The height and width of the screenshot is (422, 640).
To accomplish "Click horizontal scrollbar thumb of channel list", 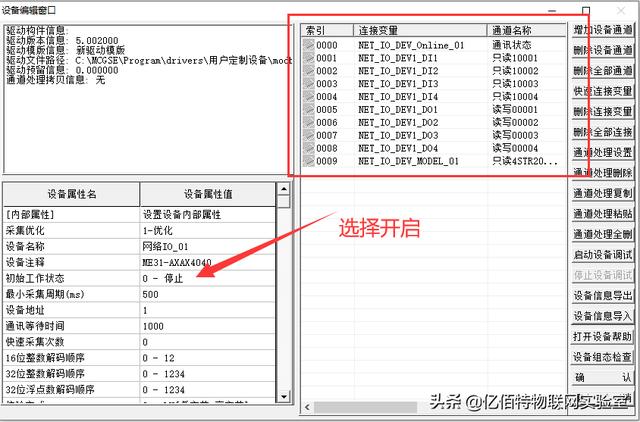I will 365,407.
